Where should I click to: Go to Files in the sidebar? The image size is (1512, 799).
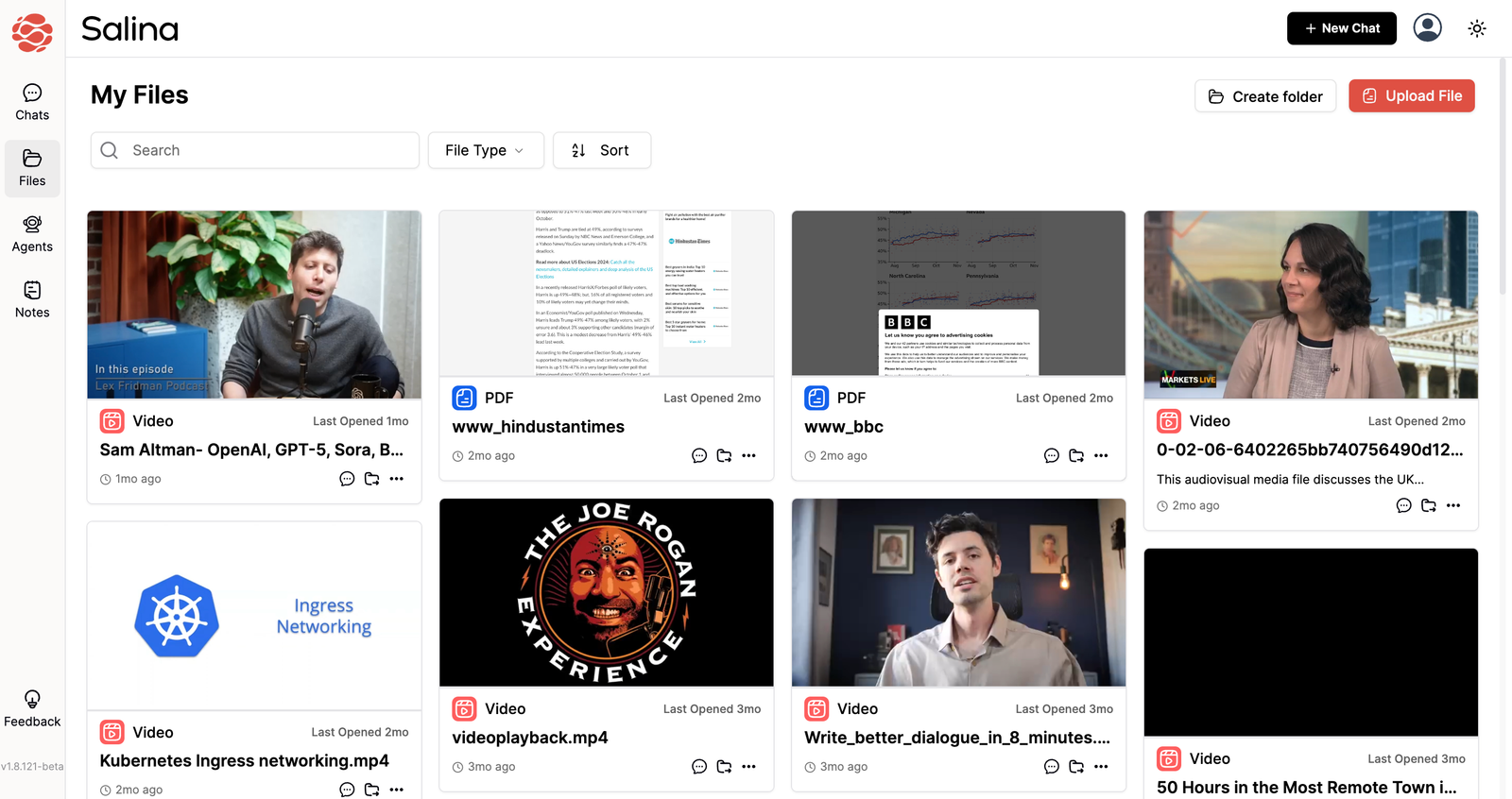point(32,169)
